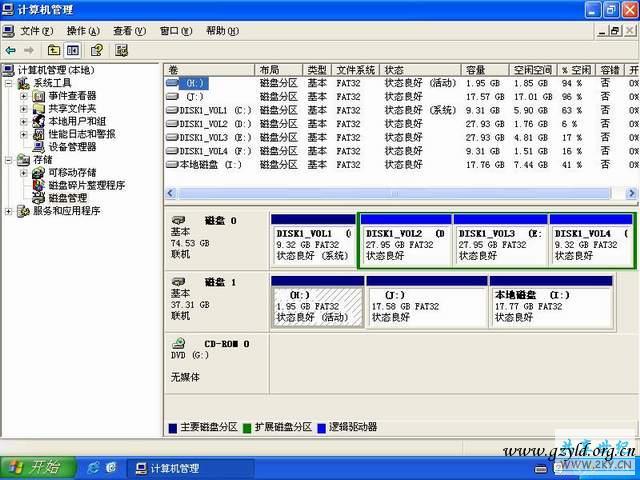Open the 操作(A) menu
This screenshot has height=480, width=640.
click(83, 31)
